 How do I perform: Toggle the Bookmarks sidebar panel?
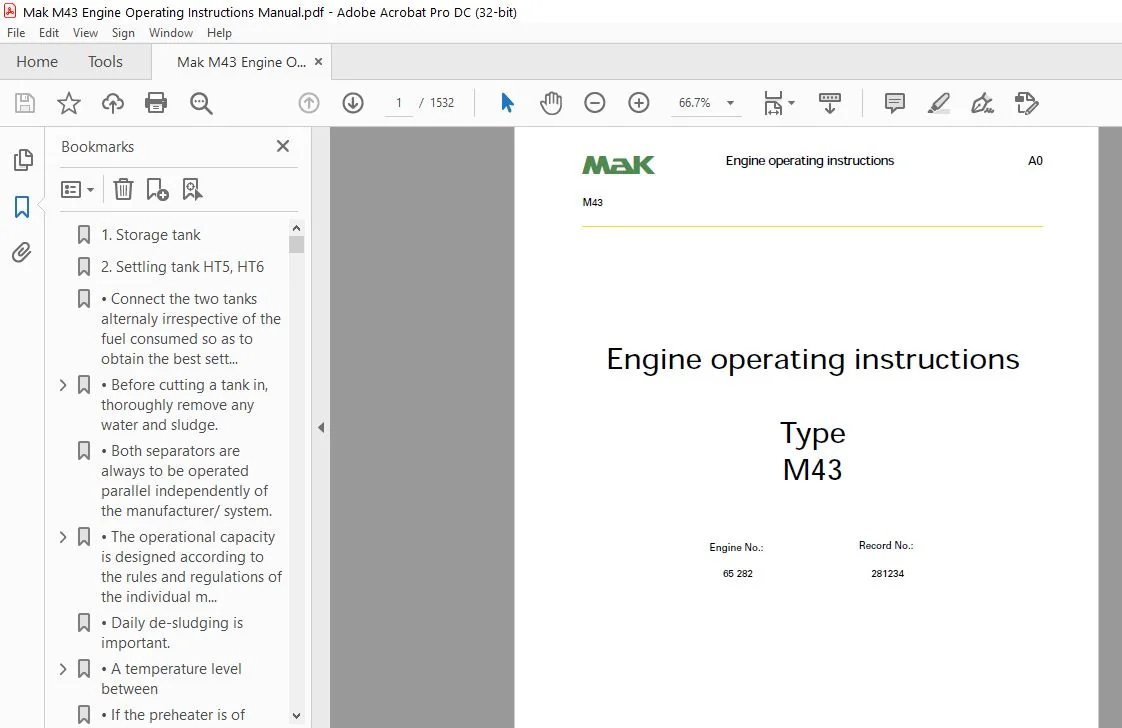coord(22,207)
